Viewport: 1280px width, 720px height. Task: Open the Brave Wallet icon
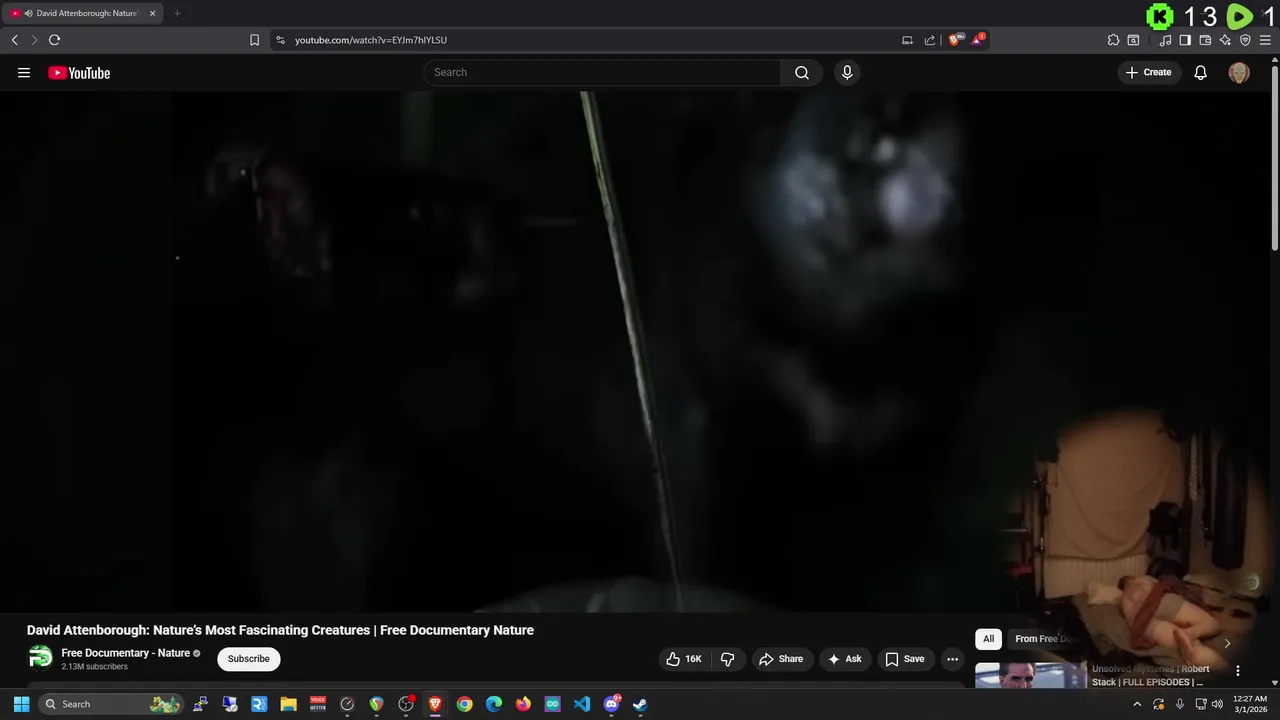point(1205,40)
